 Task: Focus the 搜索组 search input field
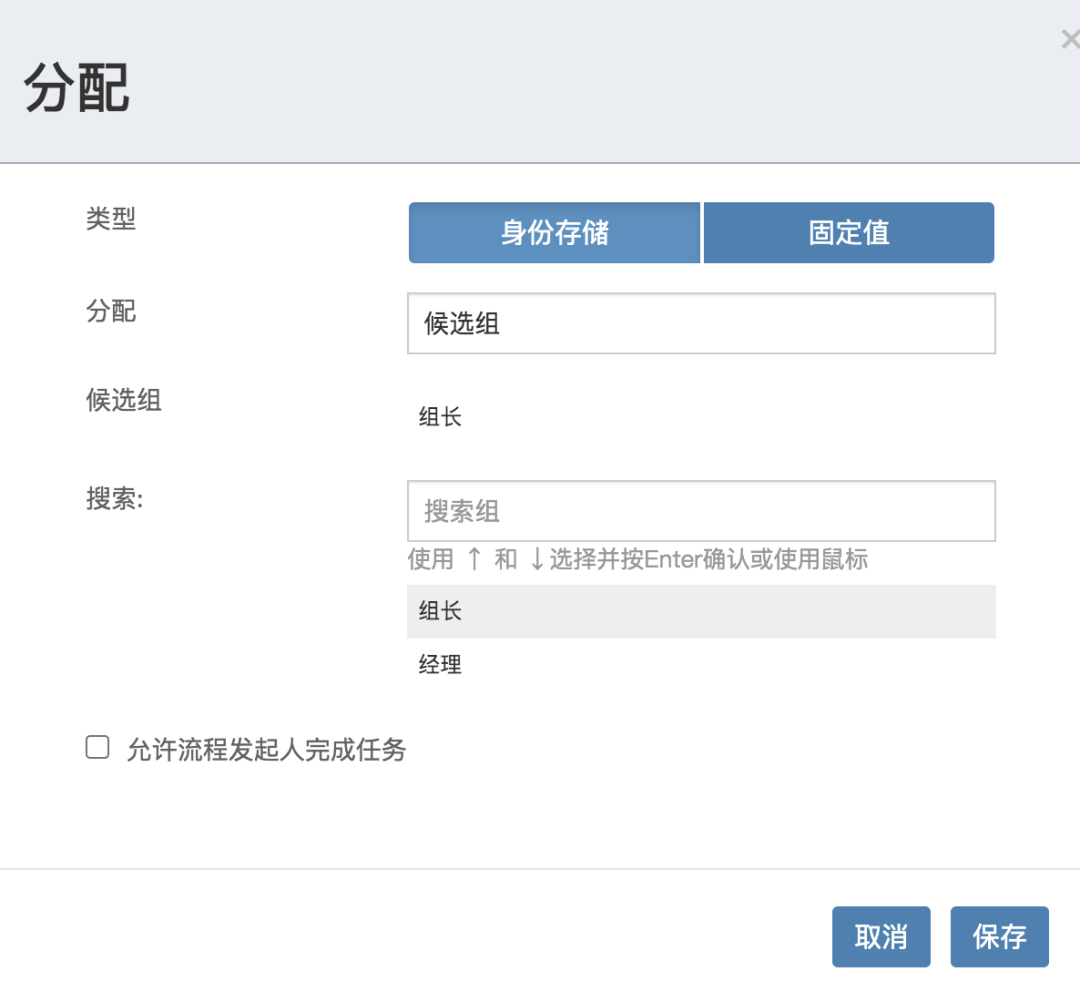(701, 511)
